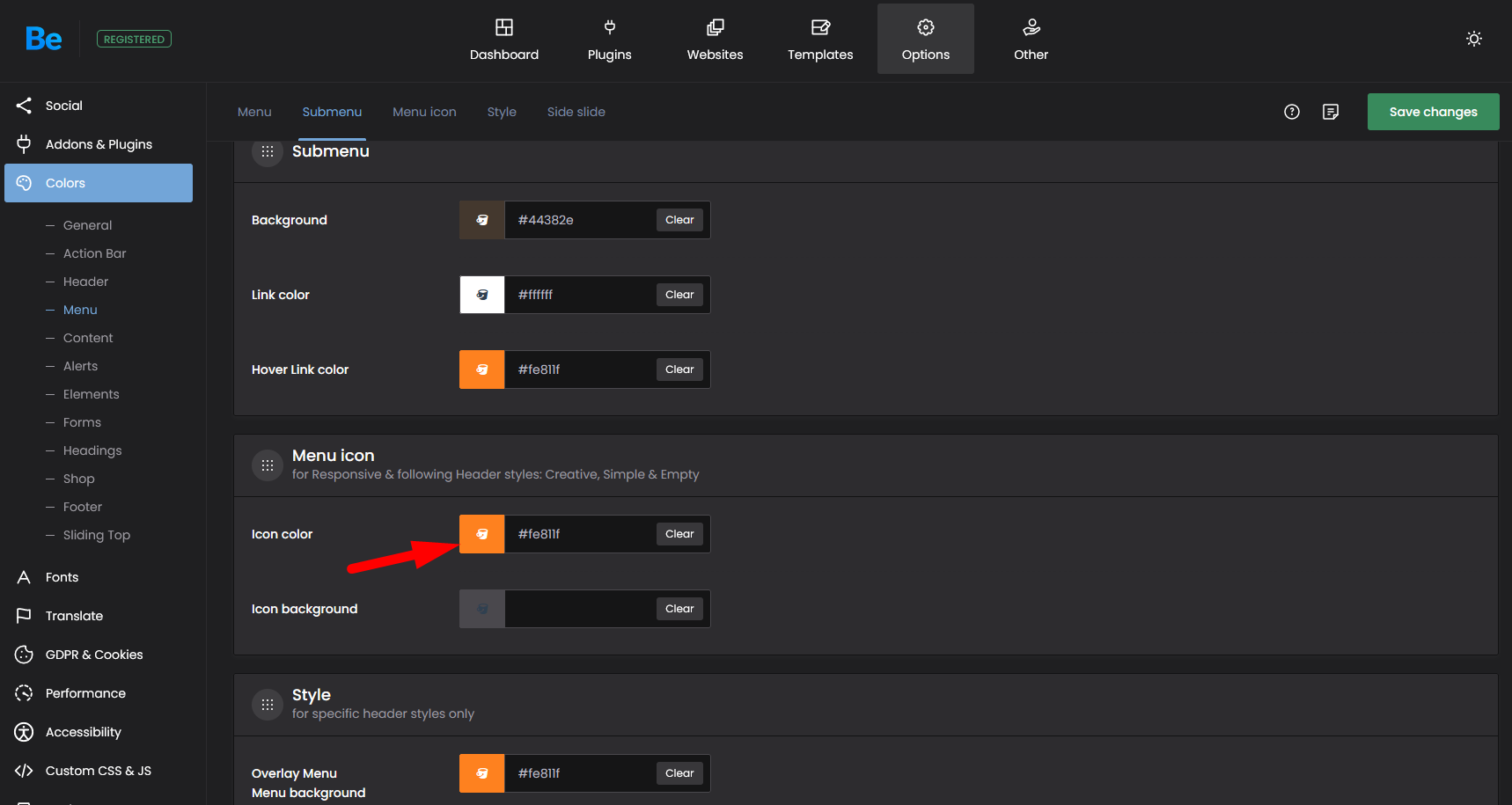This screenshot has width=1512, height=805.
Task: Open Menu colors subsection
Action: (80, 310)
